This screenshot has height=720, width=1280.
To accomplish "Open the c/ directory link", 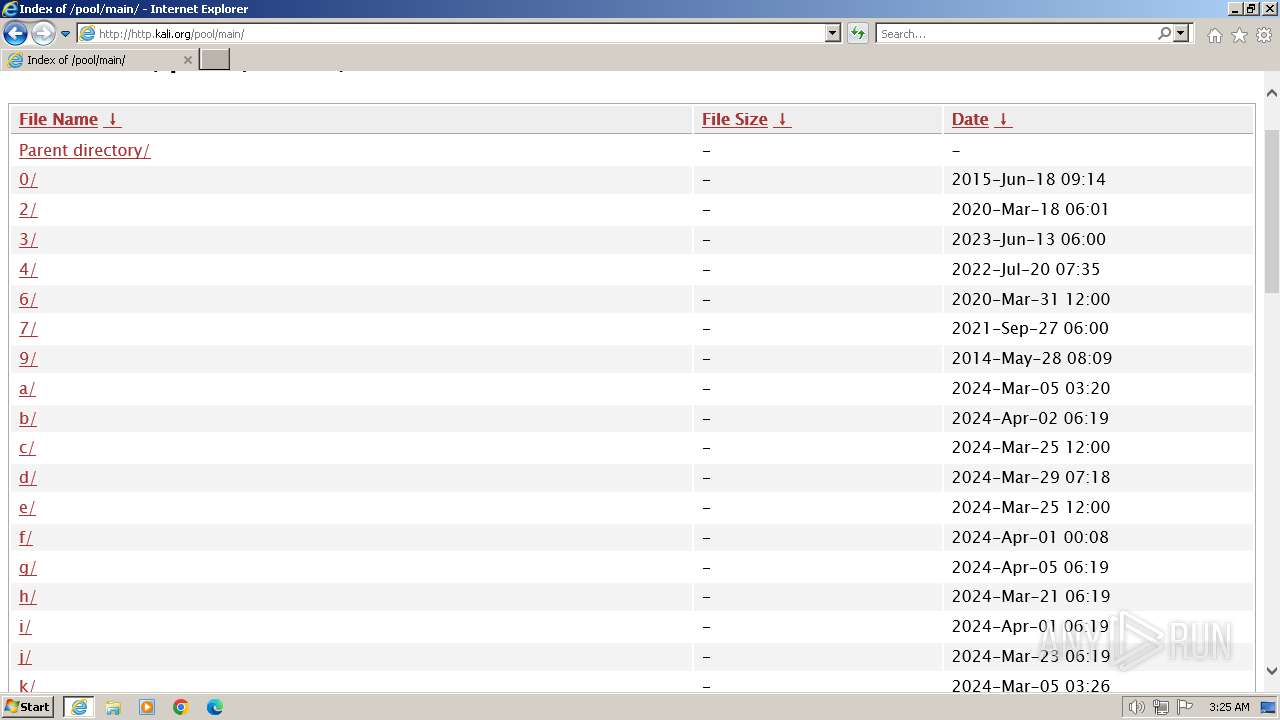I will pyautogui.click(x=27, y=447).
